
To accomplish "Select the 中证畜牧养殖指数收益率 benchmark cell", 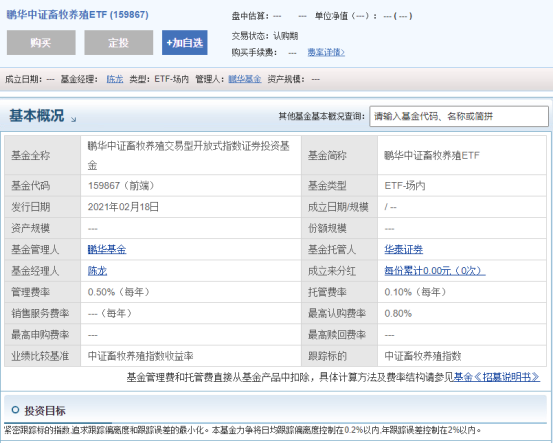I will (x=191, y=356).
